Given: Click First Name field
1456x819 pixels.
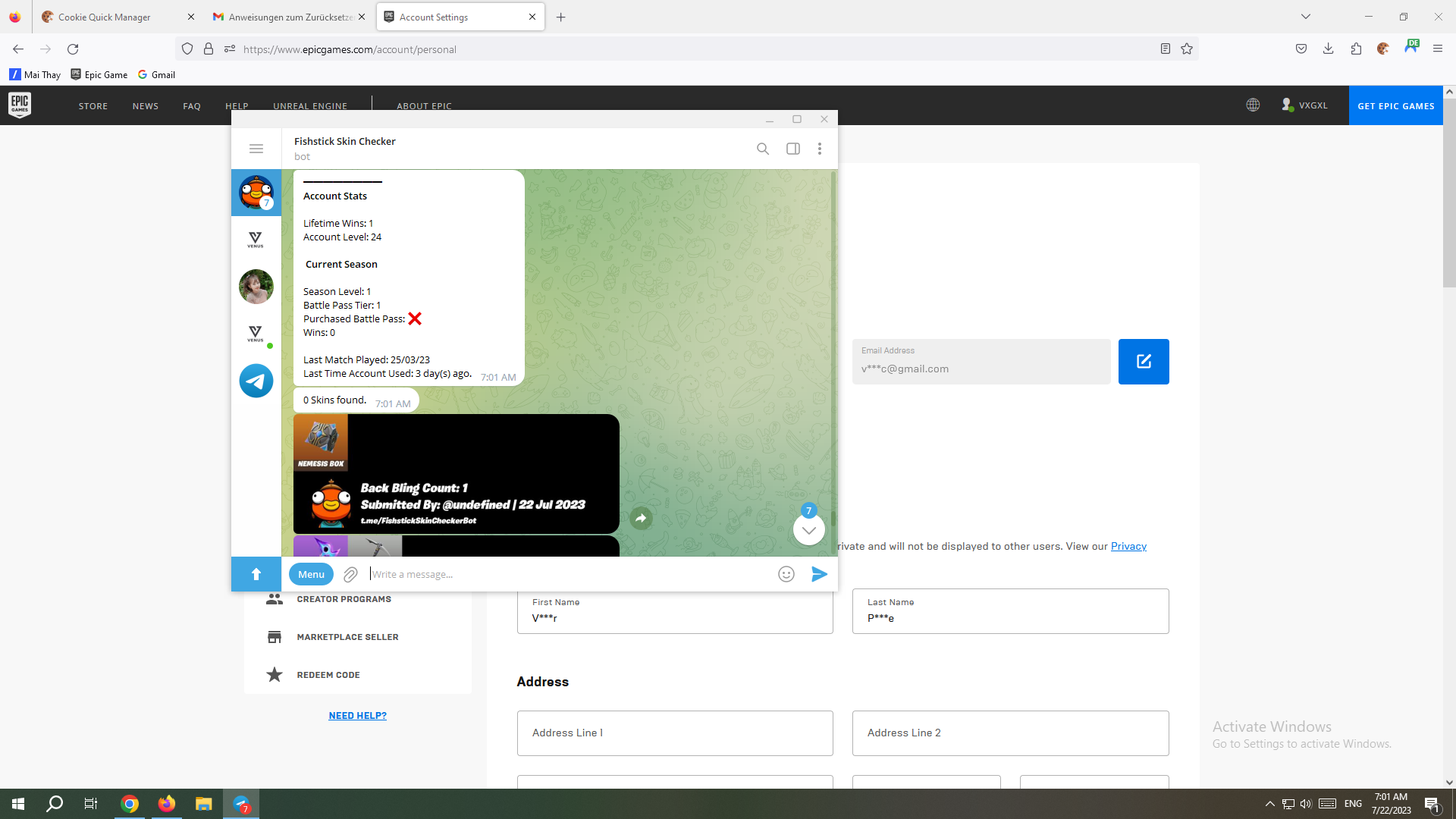Looking at the screenshot, I should point(675,611).
